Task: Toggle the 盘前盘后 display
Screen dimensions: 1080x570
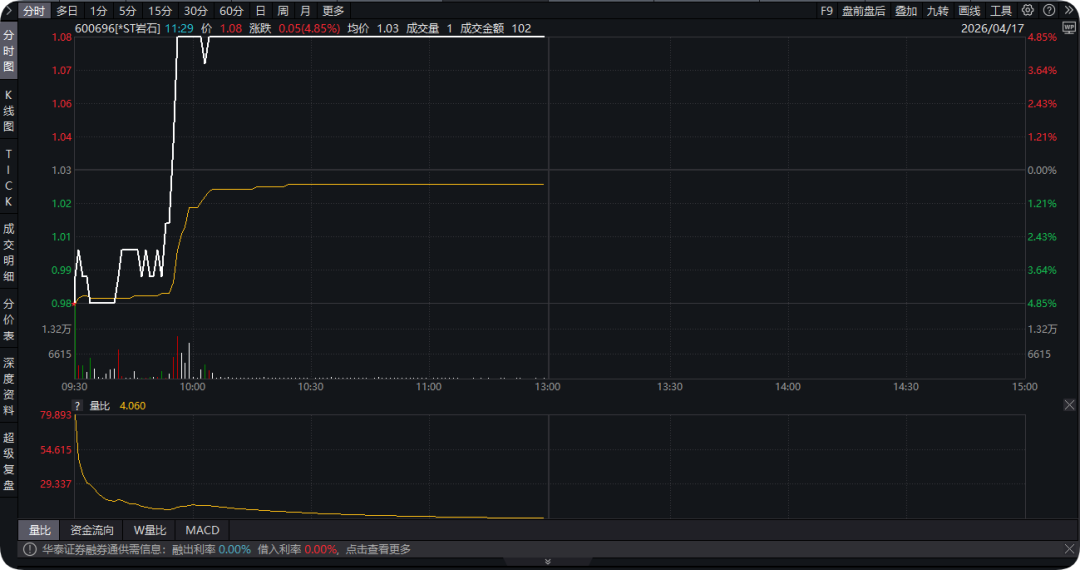Action: [864, 10]
